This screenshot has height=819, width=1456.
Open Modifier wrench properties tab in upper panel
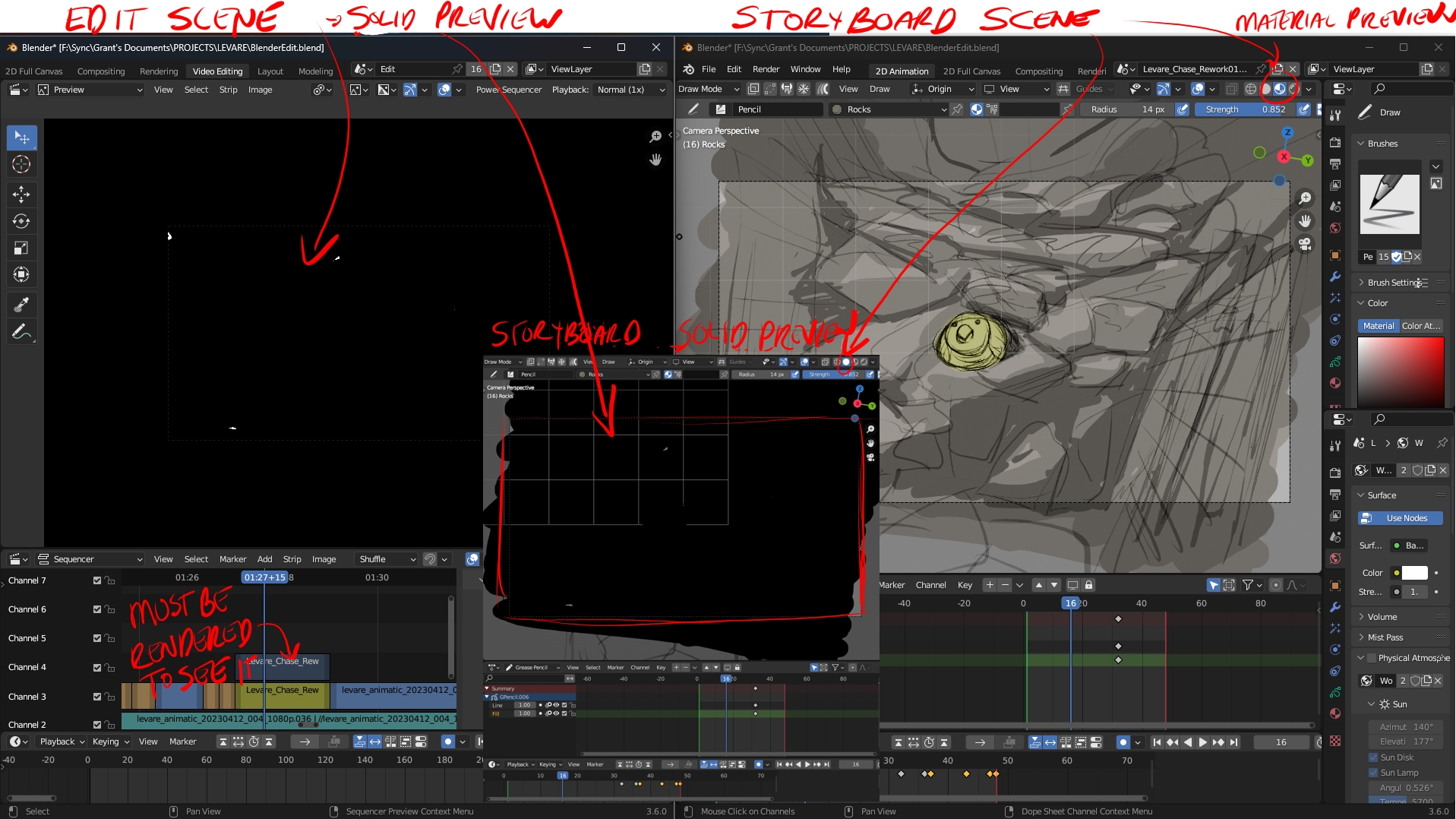[x=1335, y=277]
